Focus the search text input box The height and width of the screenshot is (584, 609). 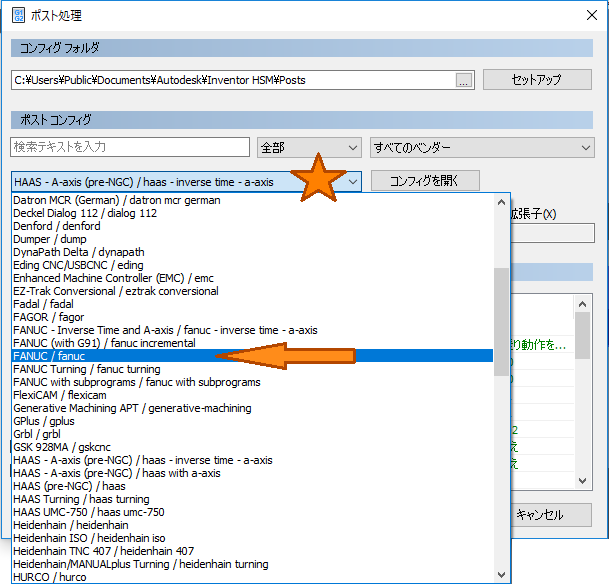[130, 147]
